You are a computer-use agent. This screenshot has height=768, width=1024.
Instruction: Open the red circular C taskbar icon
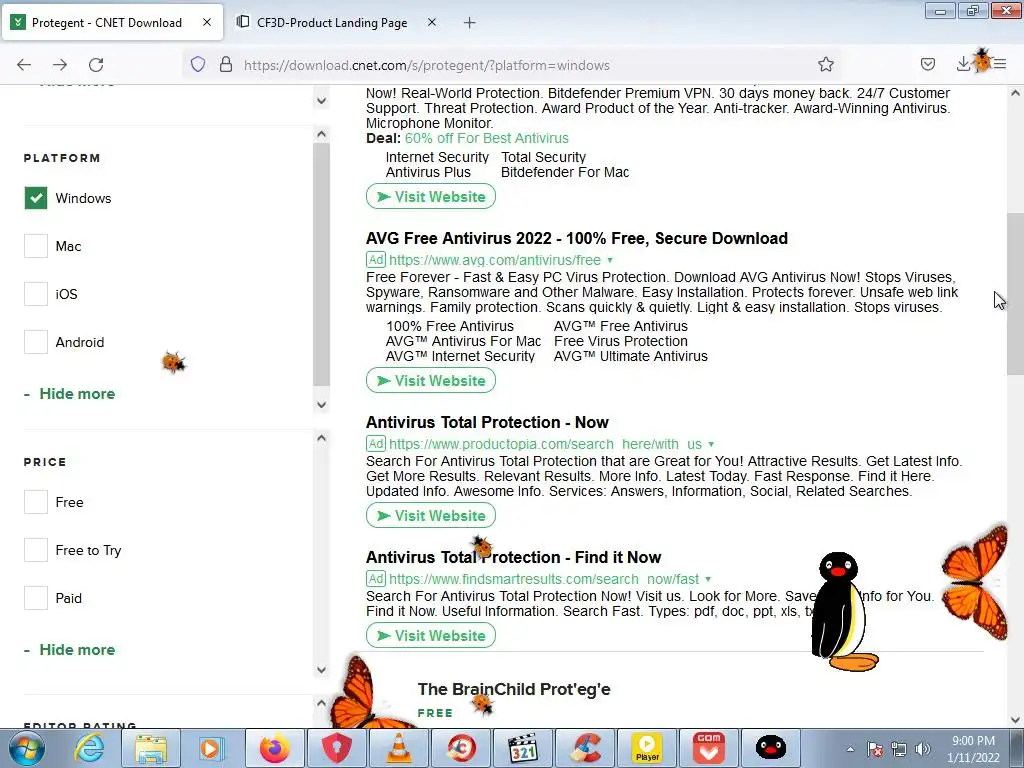pyautogui.click(x=461, y=748)
